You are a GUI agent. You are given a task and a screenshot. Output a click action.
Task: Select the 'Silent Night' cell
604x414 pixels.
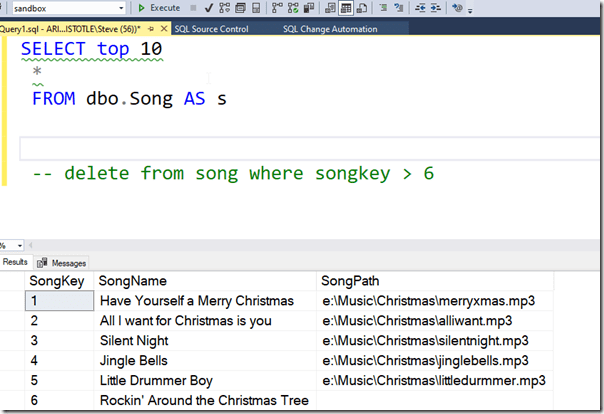[x=205, y=341]
